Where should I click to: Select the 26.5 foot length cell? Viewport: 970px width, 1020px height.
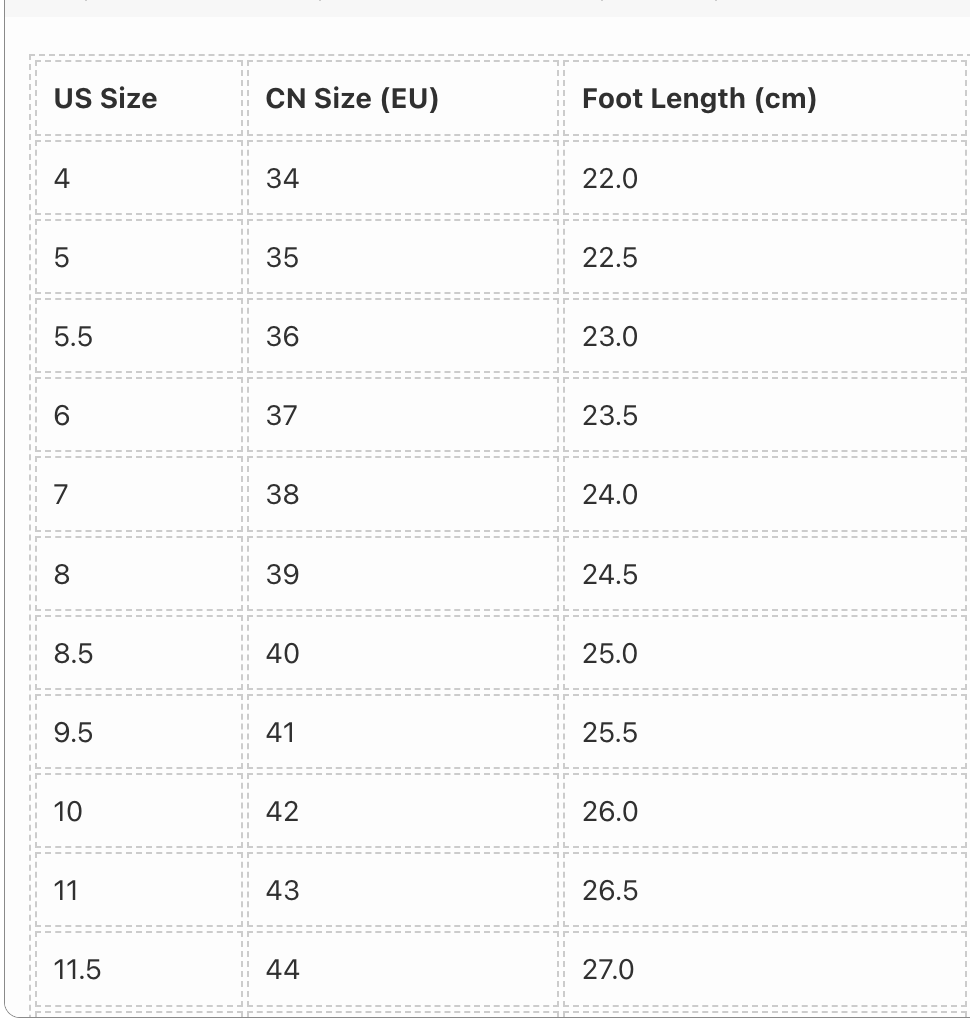[x=765, y=890]
